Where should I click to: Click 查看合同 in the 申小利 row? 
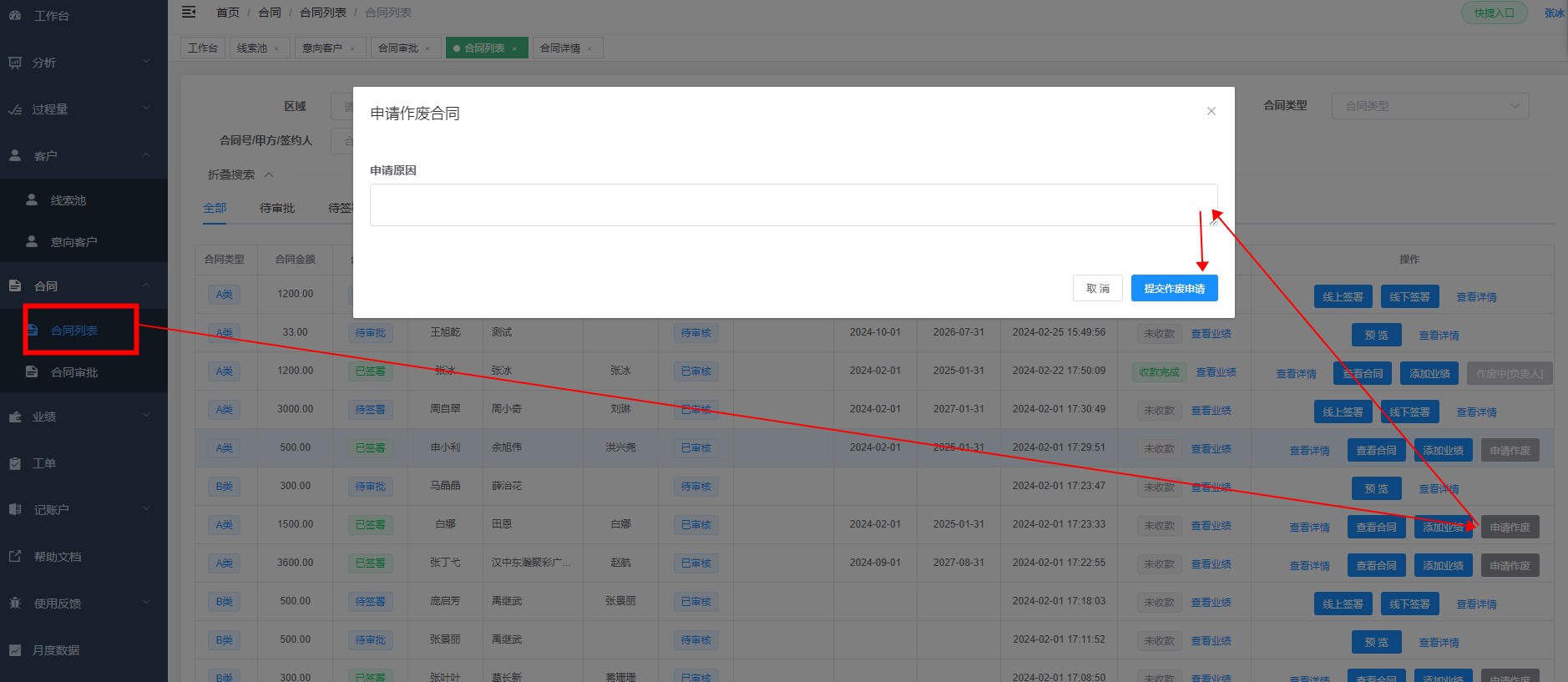tap(1376, 450)
